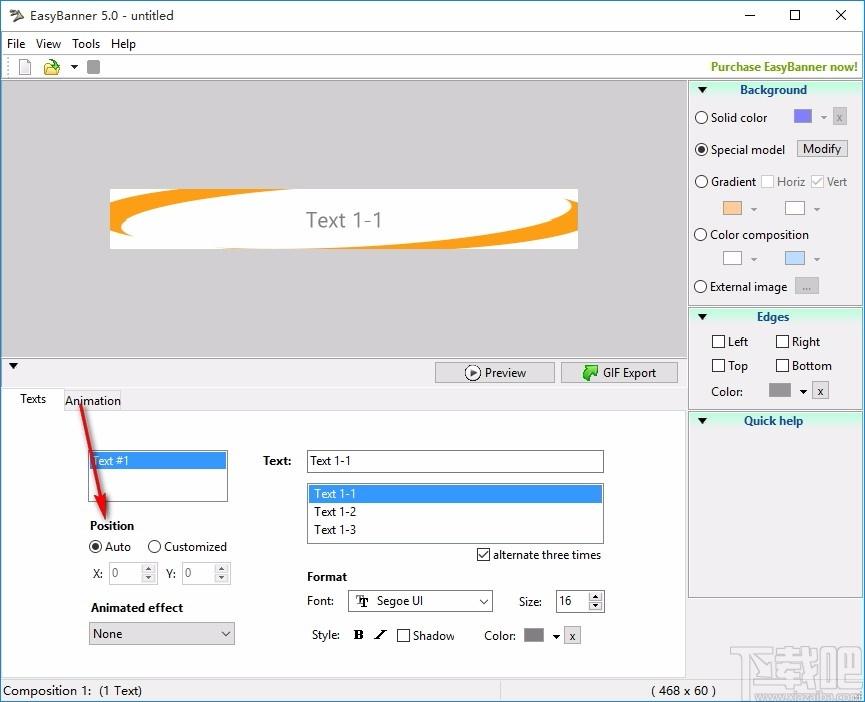
Task: Clear text color with the x button
Action: [x=573, y=636]
